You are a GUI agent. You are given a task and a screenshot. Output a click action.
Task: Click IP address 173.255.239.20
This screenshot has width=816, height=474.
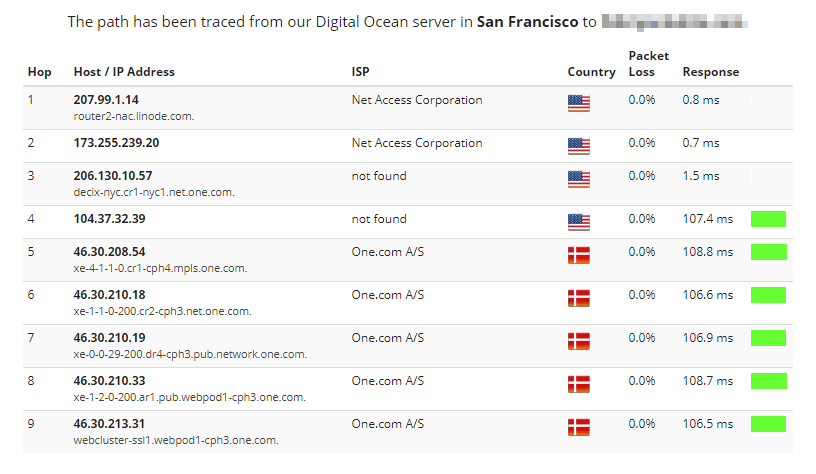(116, 143)
